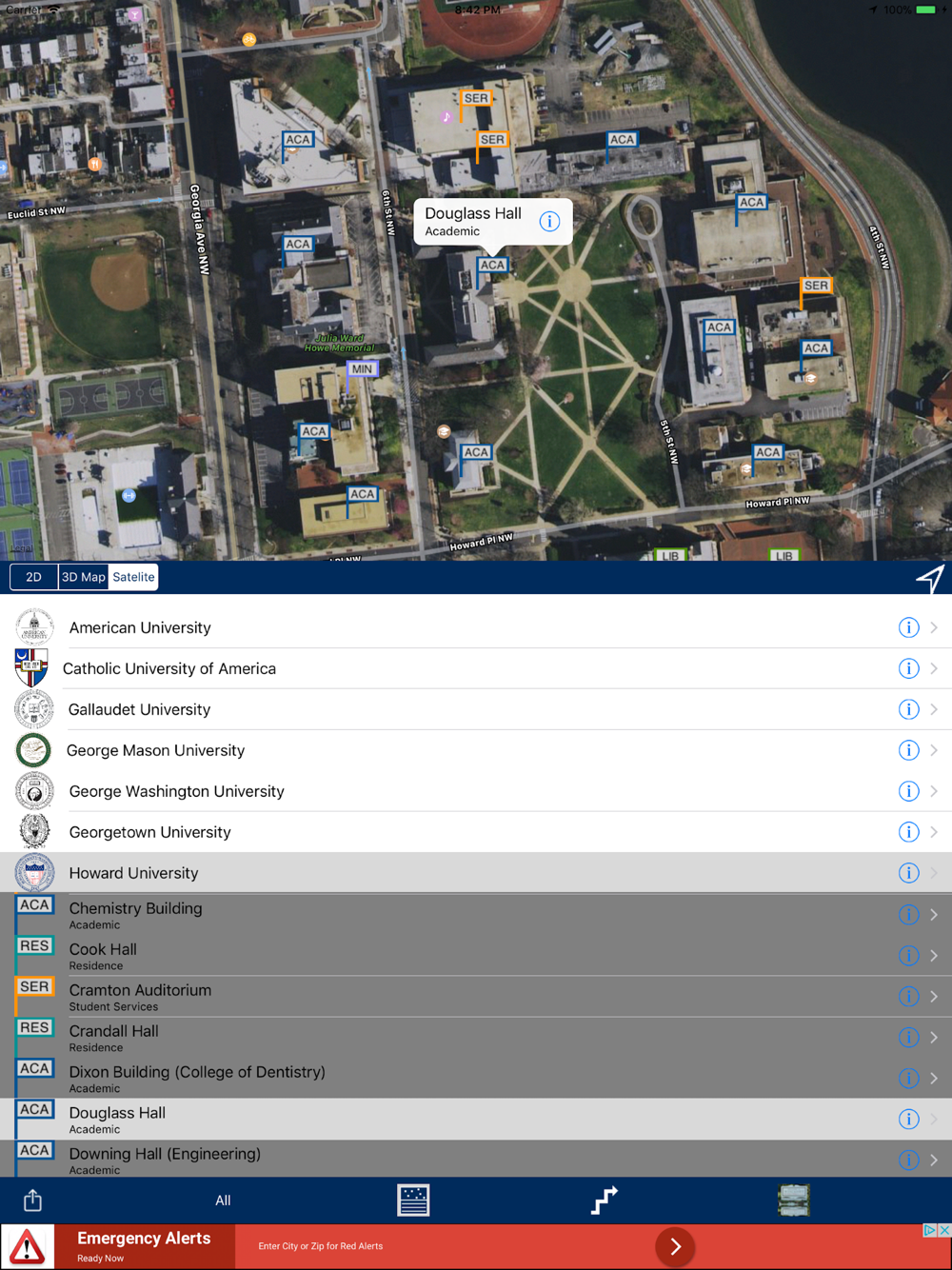Tap the stair-step route arrow icon
Viewport: 952px width, 1270px height.
click(x=604, y=1201)
